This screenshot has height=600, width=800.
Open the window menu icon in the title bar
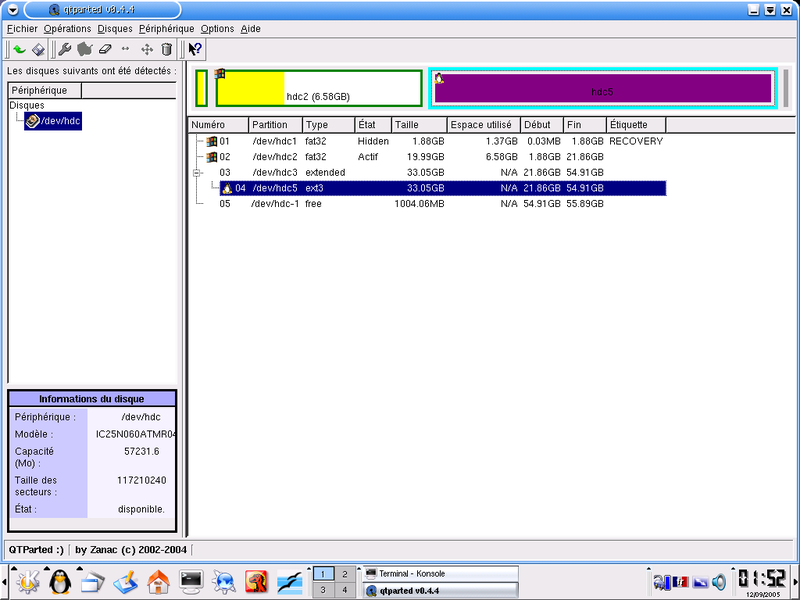tap(13, 10)
